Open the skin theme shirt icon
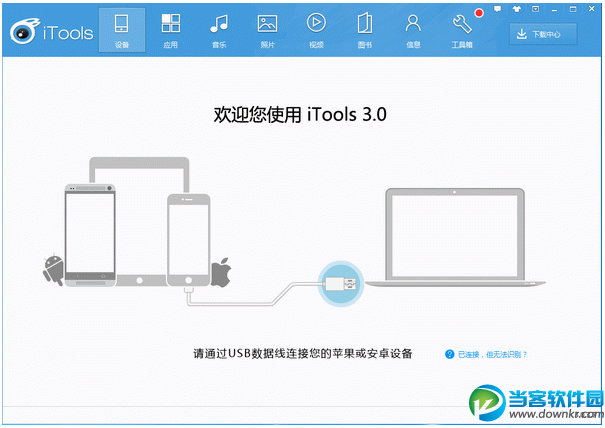Viewport: 605px width, 428px height. point(517,9)
